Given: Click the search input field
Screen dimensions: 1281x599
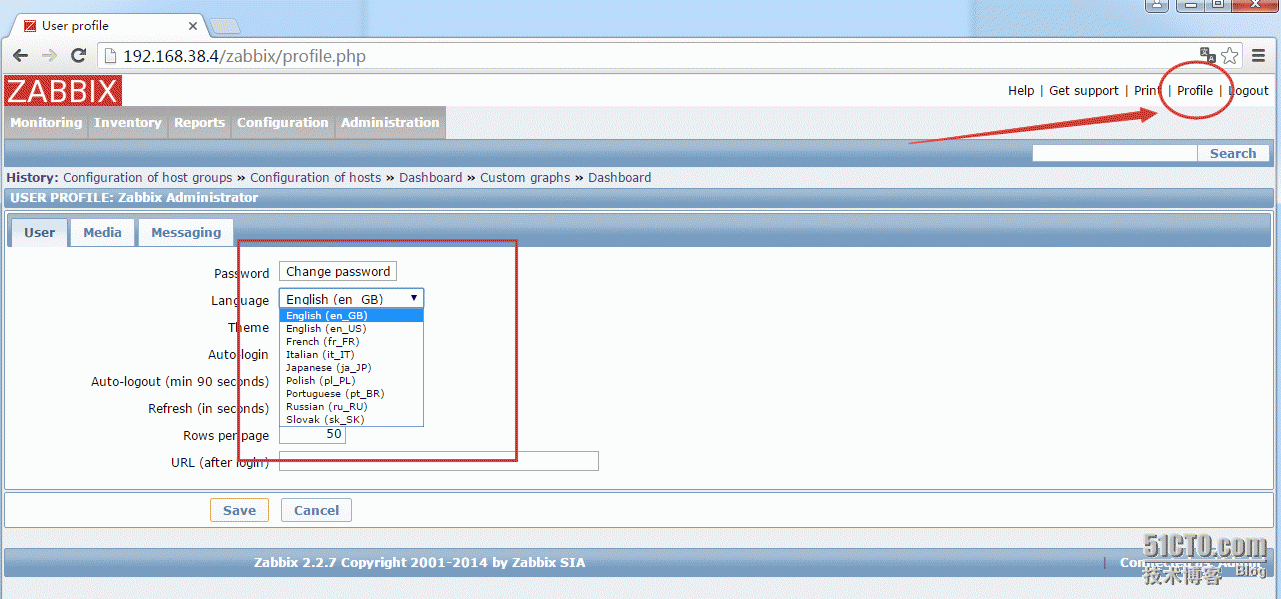Looking at the screenshot, I should [x=1114, y=153].
